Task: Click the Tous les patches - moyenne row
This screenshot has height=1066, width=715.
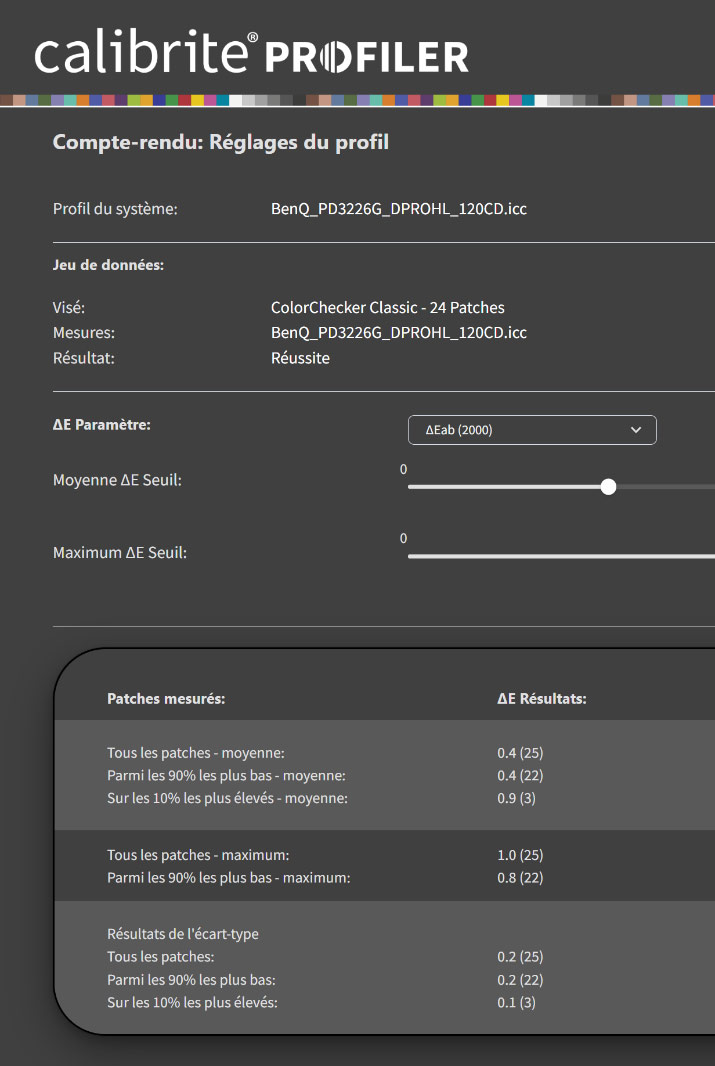Action: pyautogui.click(x=196, y=753)
